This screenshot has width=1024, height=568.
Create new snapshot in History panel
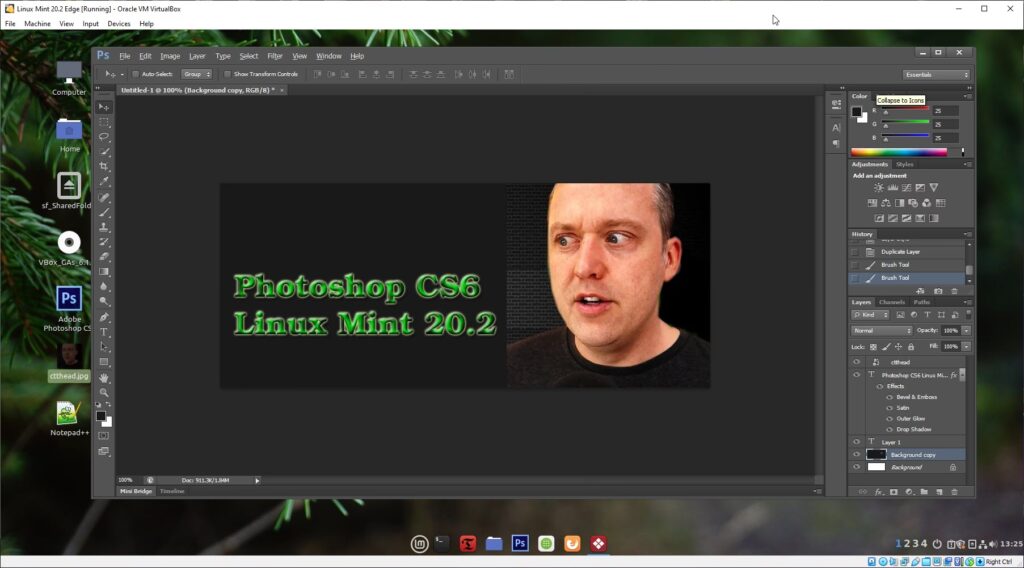pos(938,291)
